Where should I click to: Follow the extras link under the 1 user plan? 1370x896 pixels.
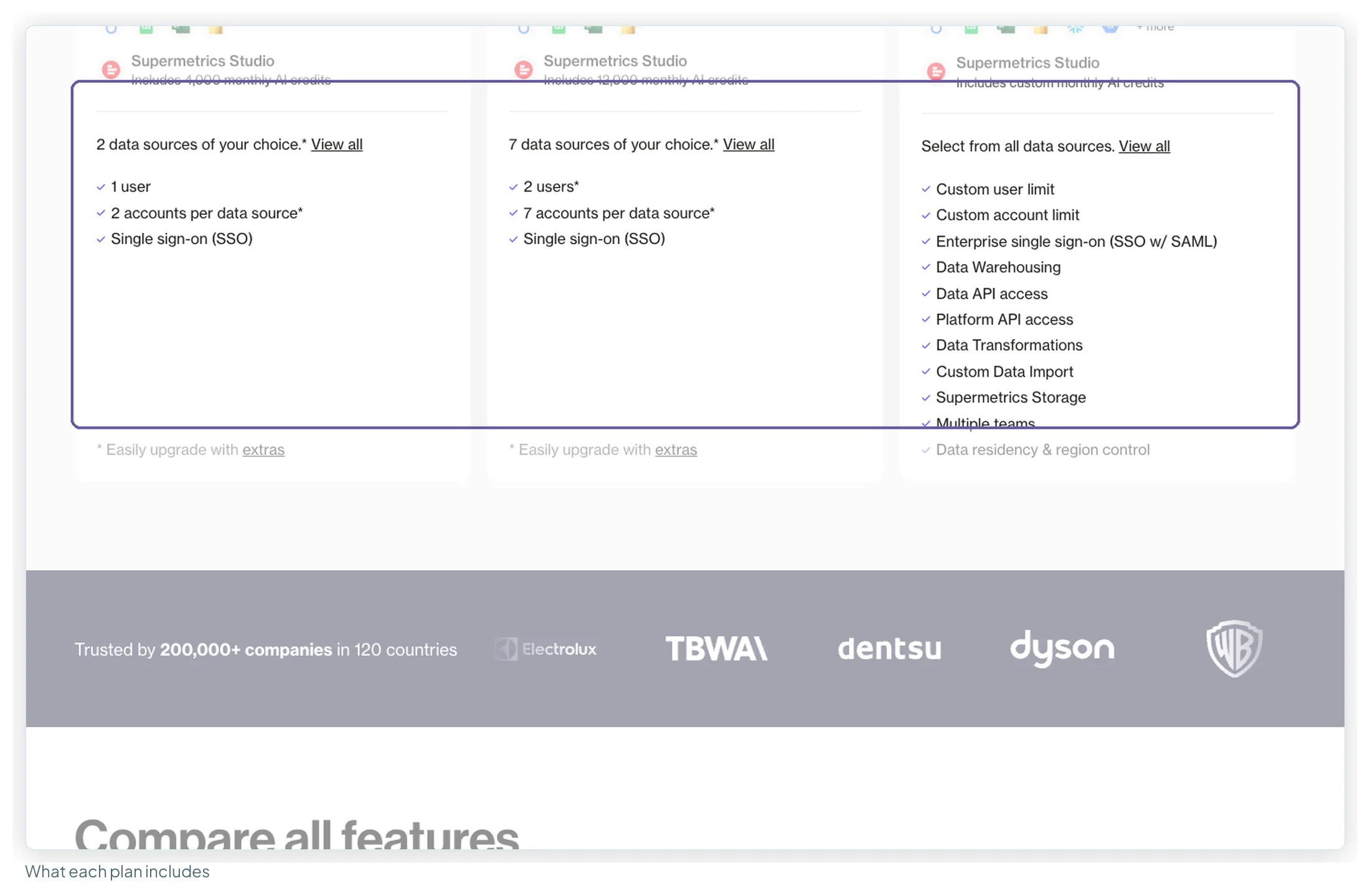click(x=263, y=450)
